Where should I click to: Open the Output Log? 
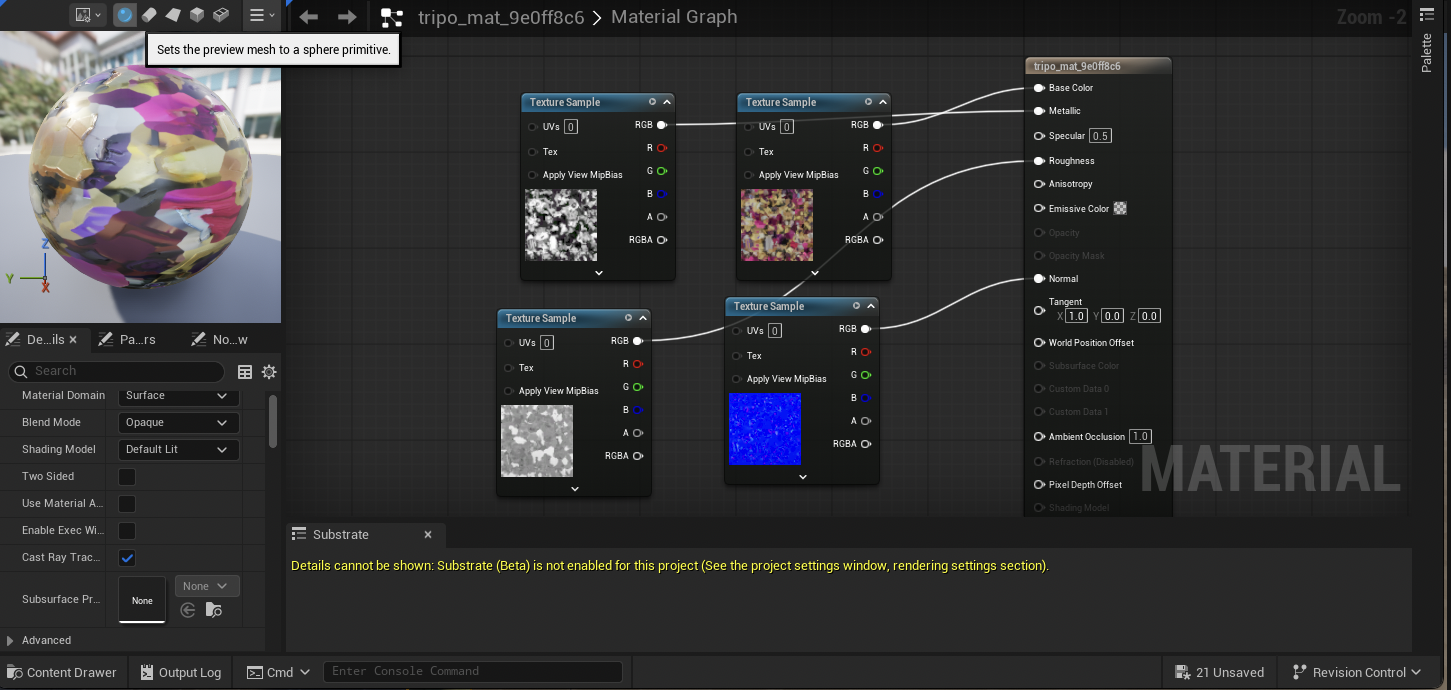[x=181, y=672]
